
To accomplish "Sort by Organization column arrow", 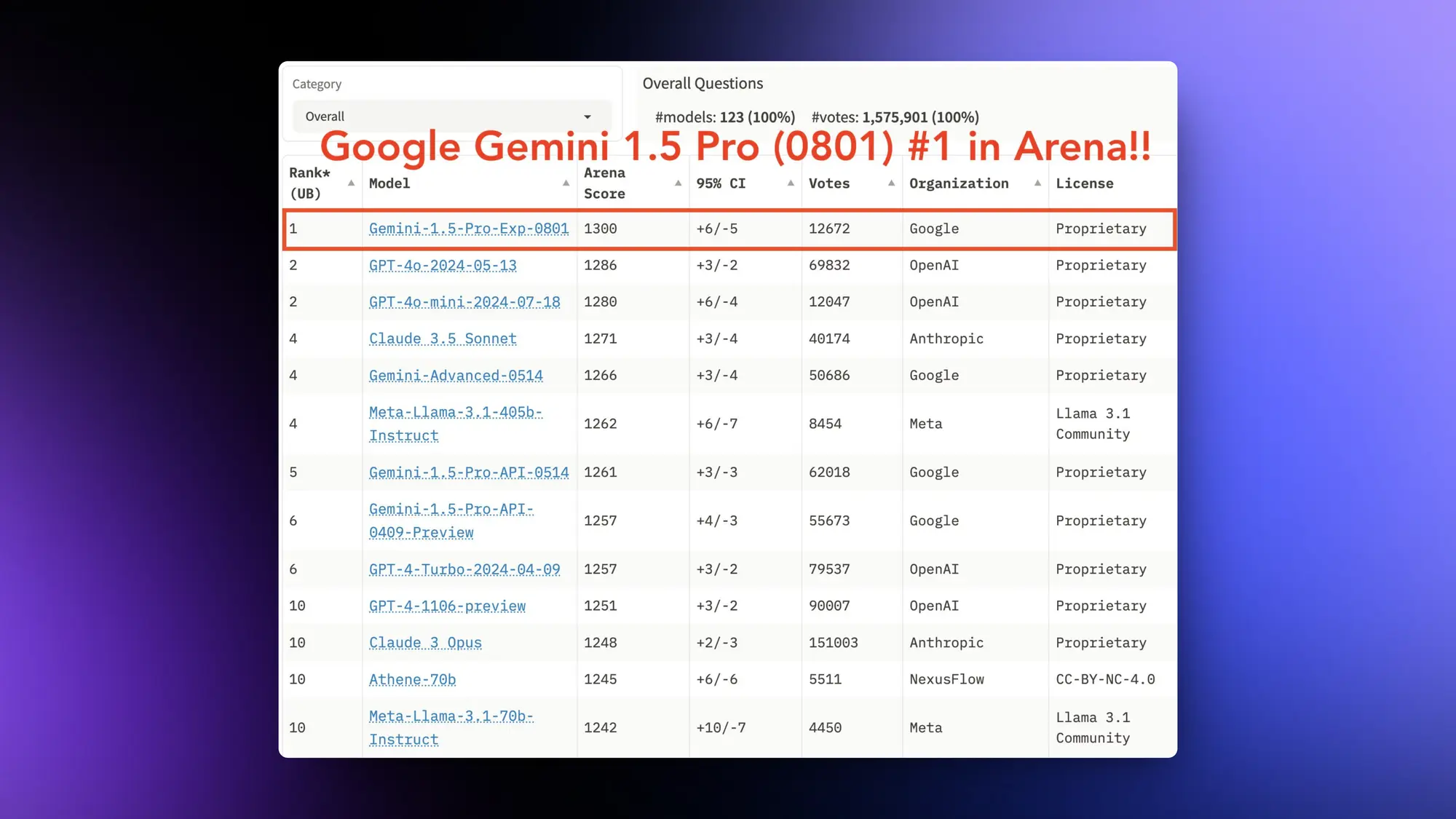I will (1037, 183).
